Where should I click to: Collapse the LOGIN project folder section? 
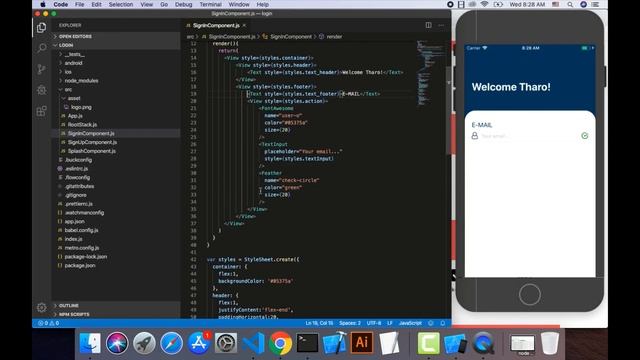(116, 45)
